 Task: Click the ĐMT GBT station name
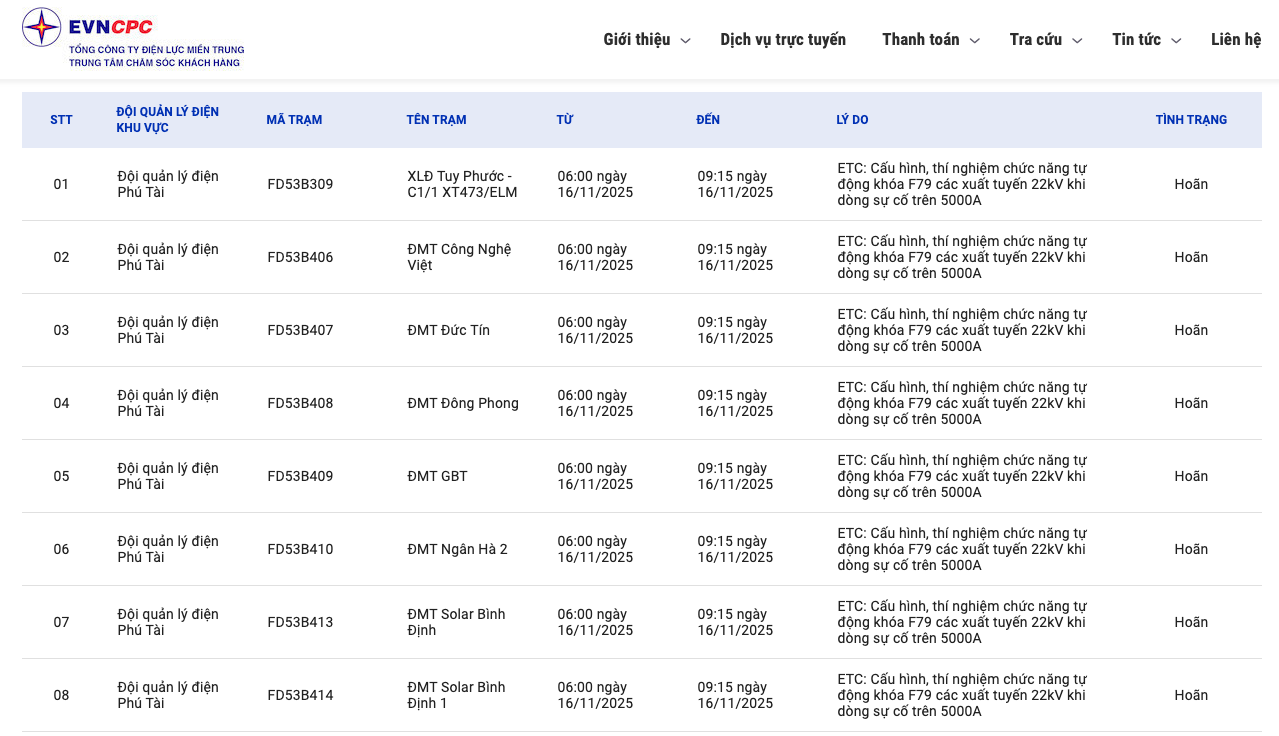437,476
